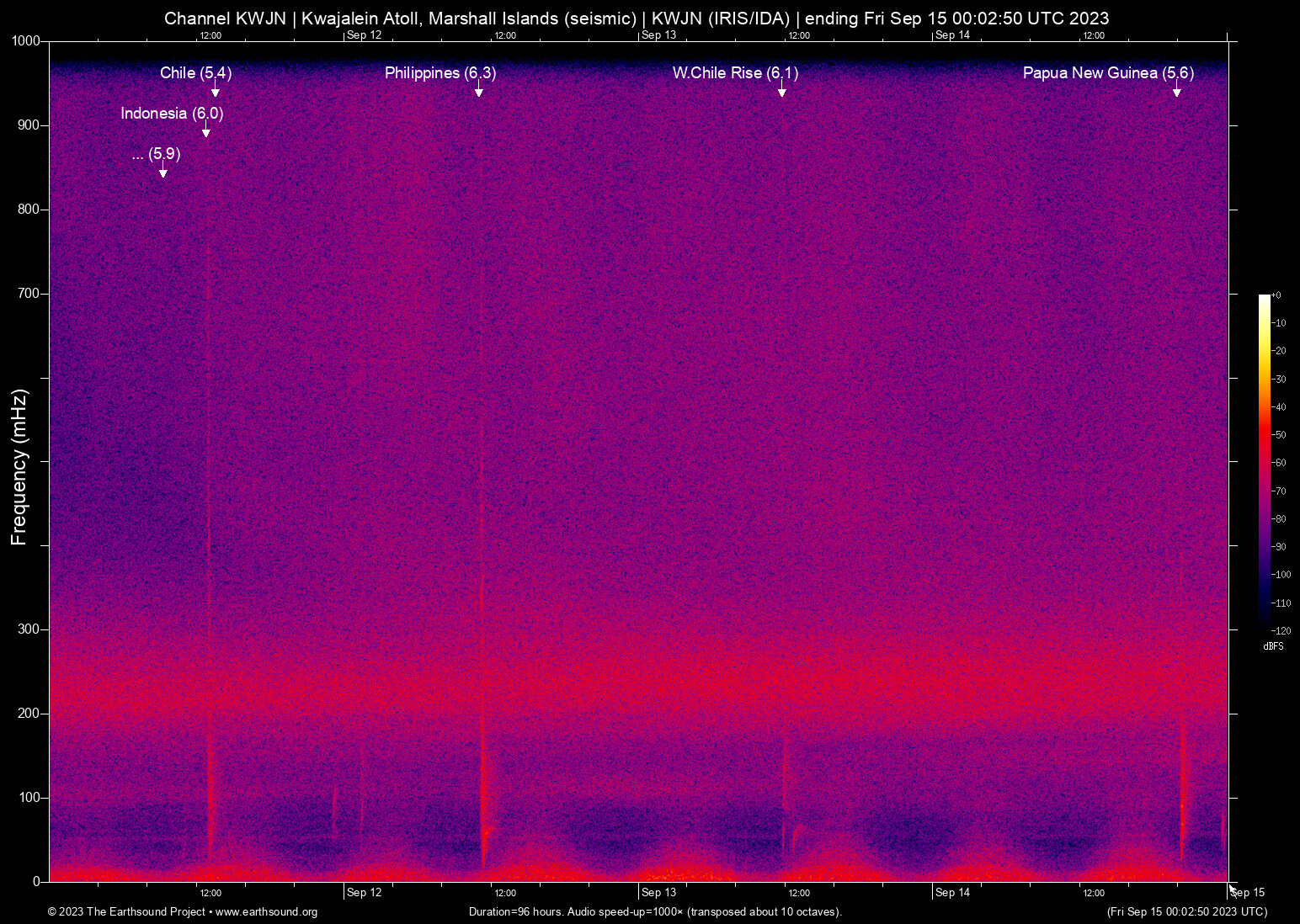Click the arrow beneath the ... (5.9) label
1300x924 pixels.
tap(162, 172)
